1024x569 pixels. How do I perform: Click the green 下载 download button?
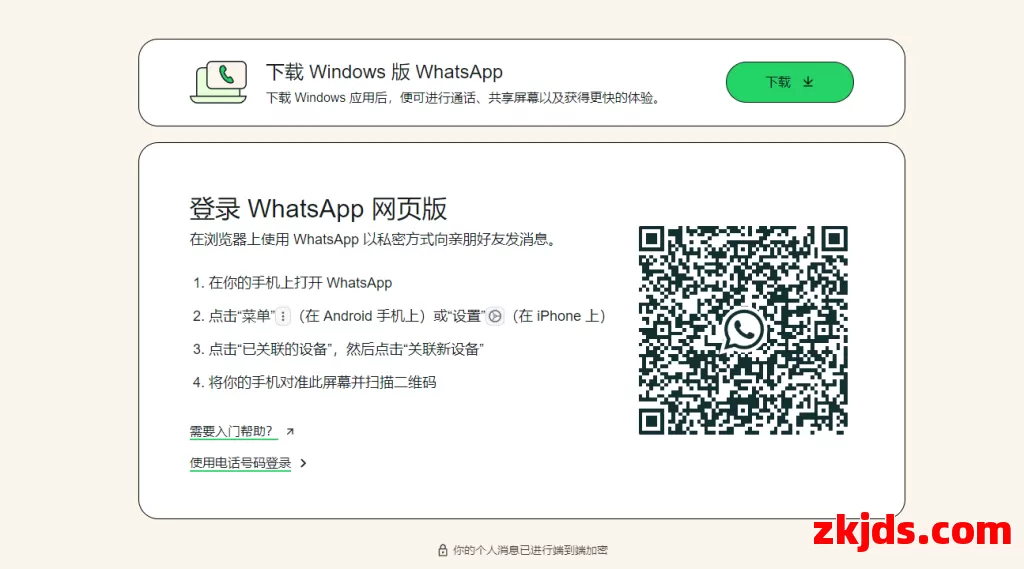pos(790,82)
